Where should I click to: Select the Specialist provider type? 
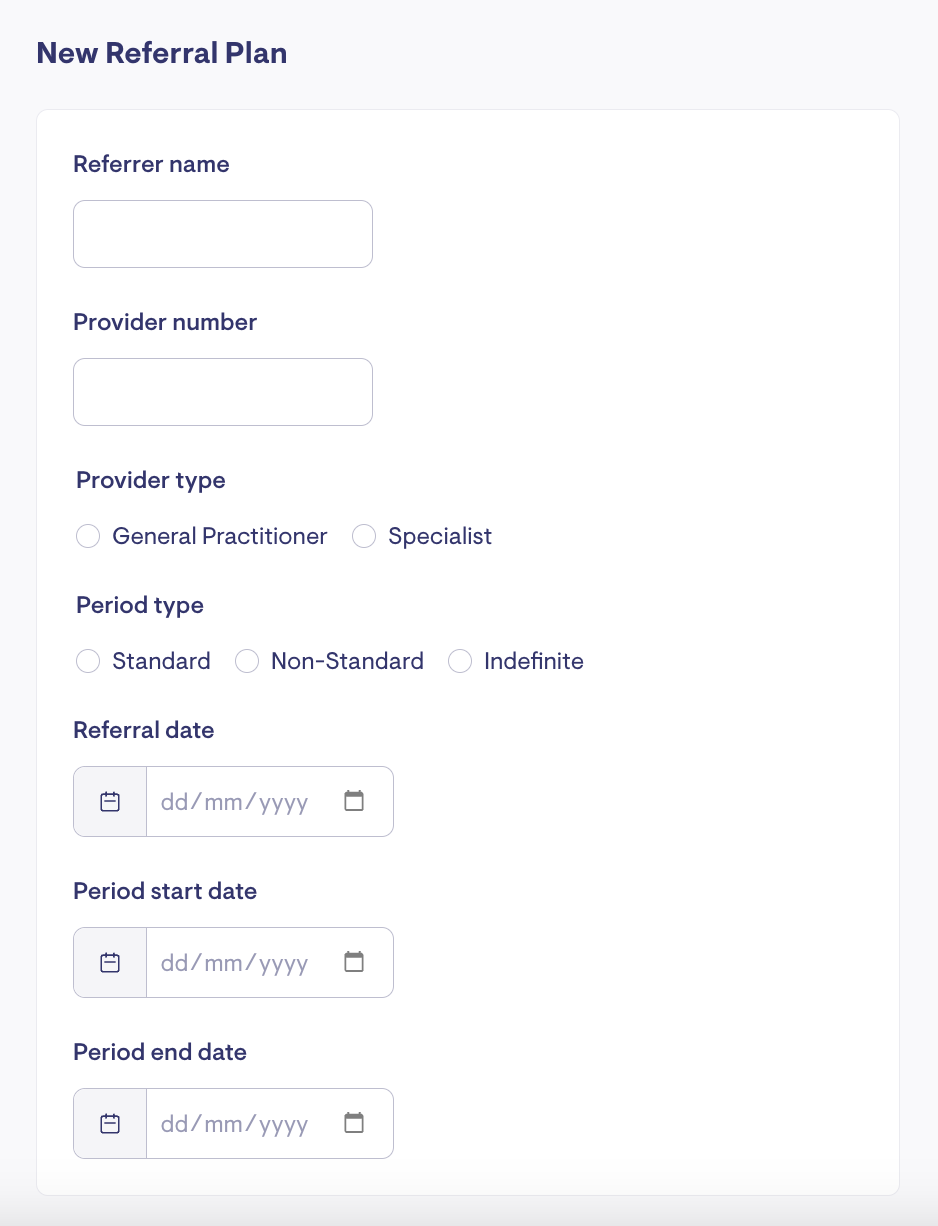364,537
